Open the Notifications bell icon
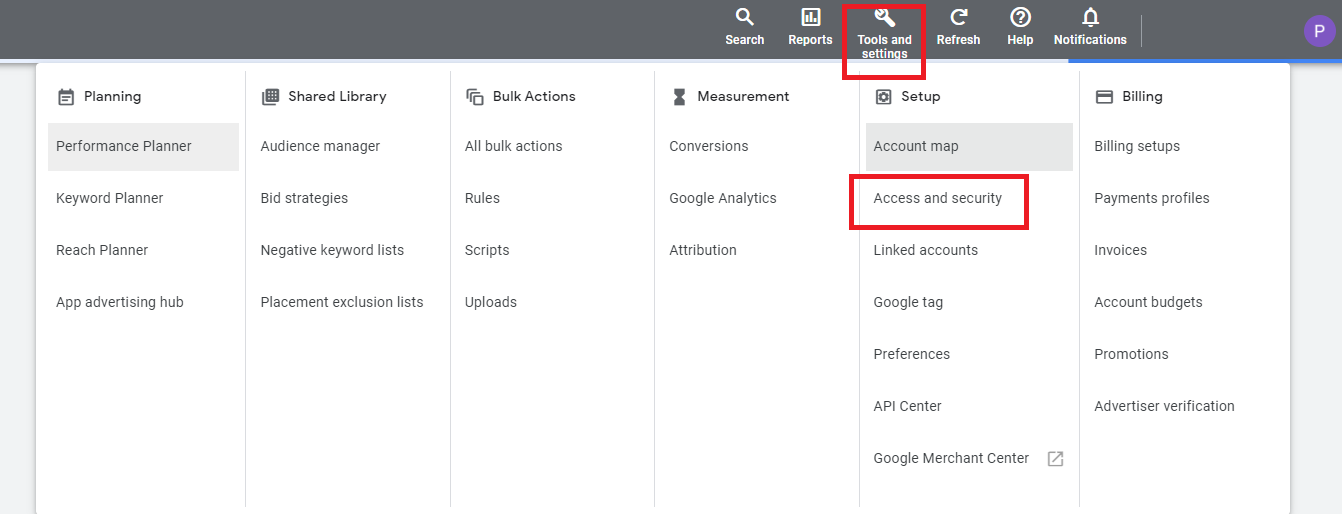This screenshot has width=1342, height=514. pyautogui.click(x=1090, y=17)
